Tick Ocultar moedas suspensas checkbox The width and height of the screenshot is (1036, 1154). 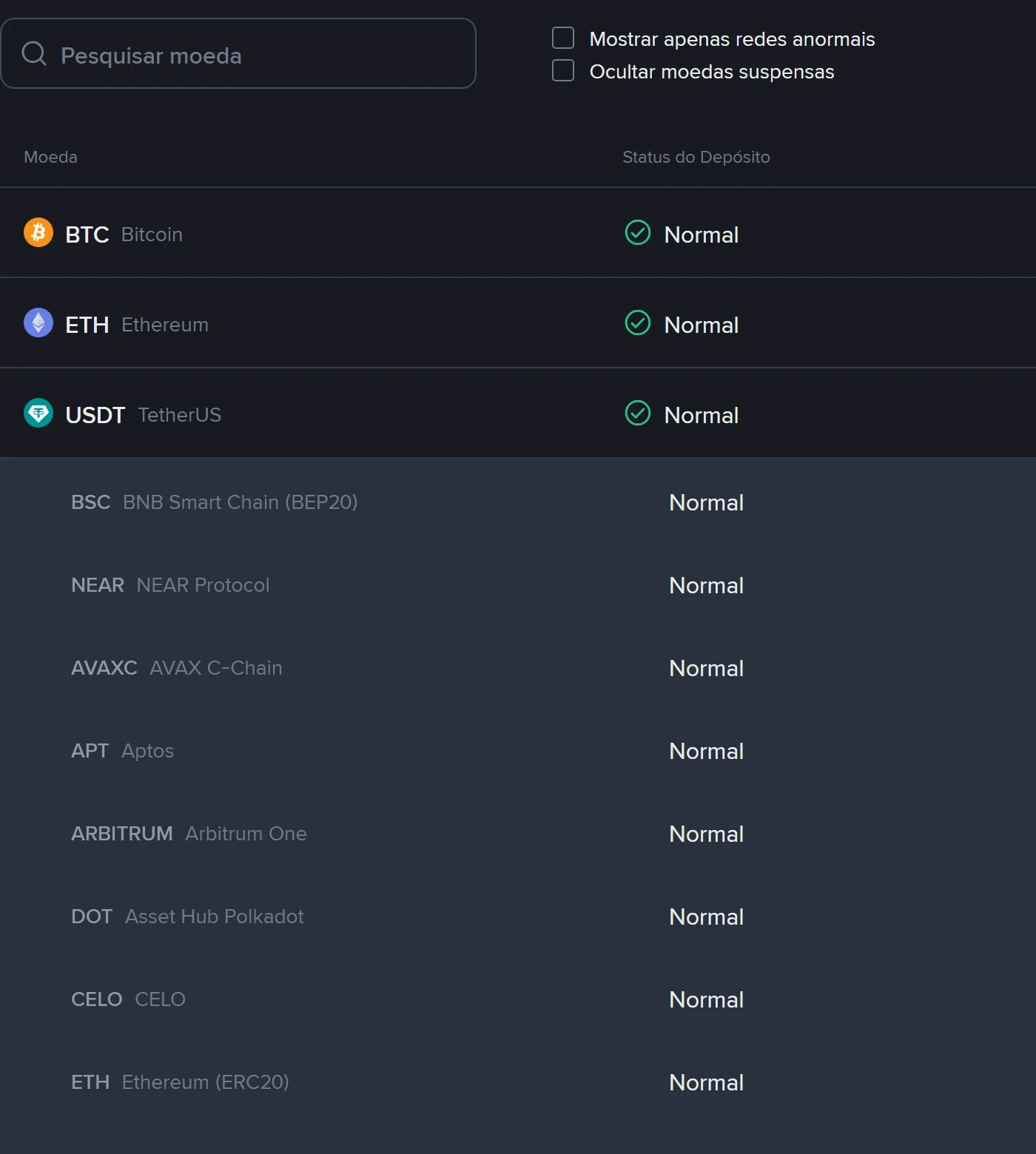563,70
